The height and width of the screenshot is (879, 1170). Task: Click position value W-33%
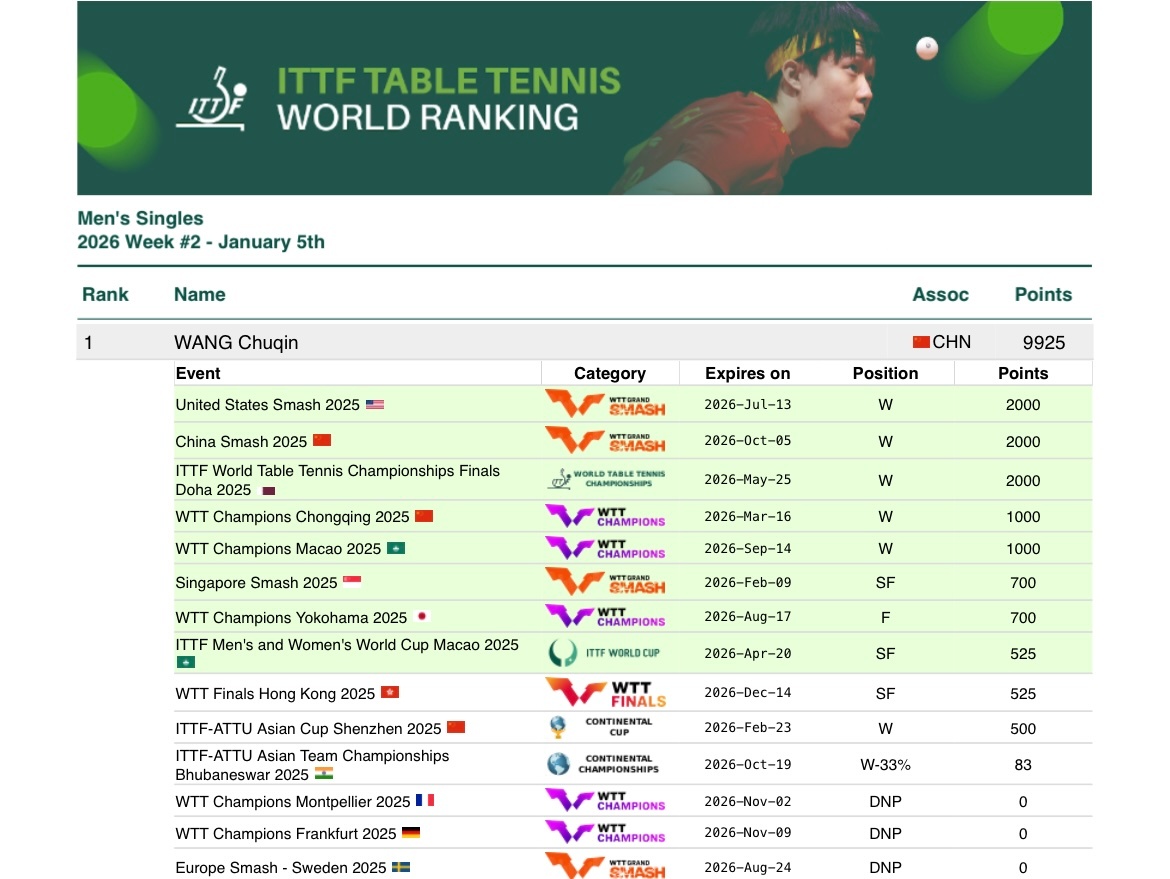click(885, 765)
